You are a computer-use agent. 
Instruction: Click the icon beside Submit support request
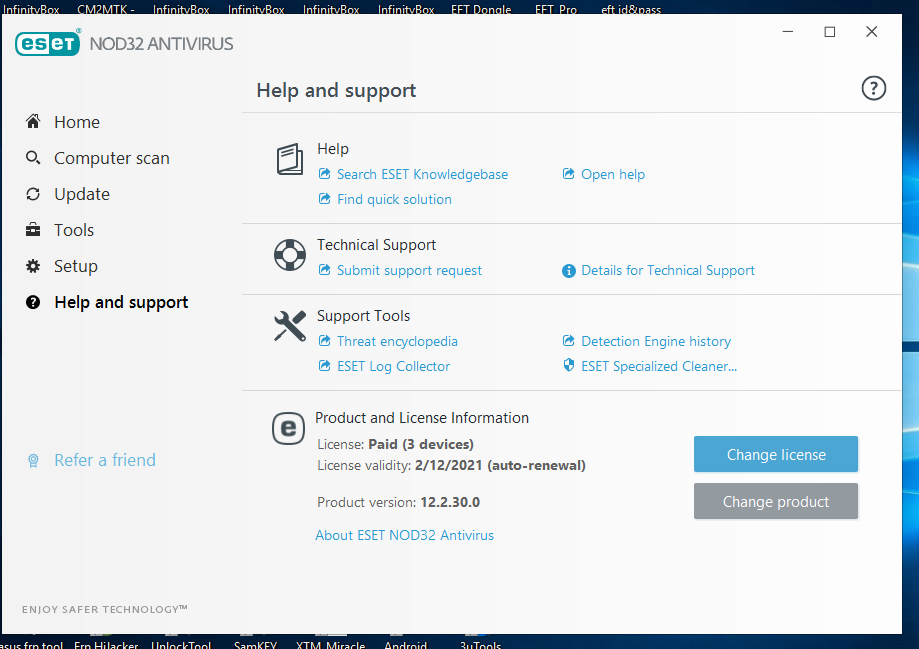click(324, 270)
